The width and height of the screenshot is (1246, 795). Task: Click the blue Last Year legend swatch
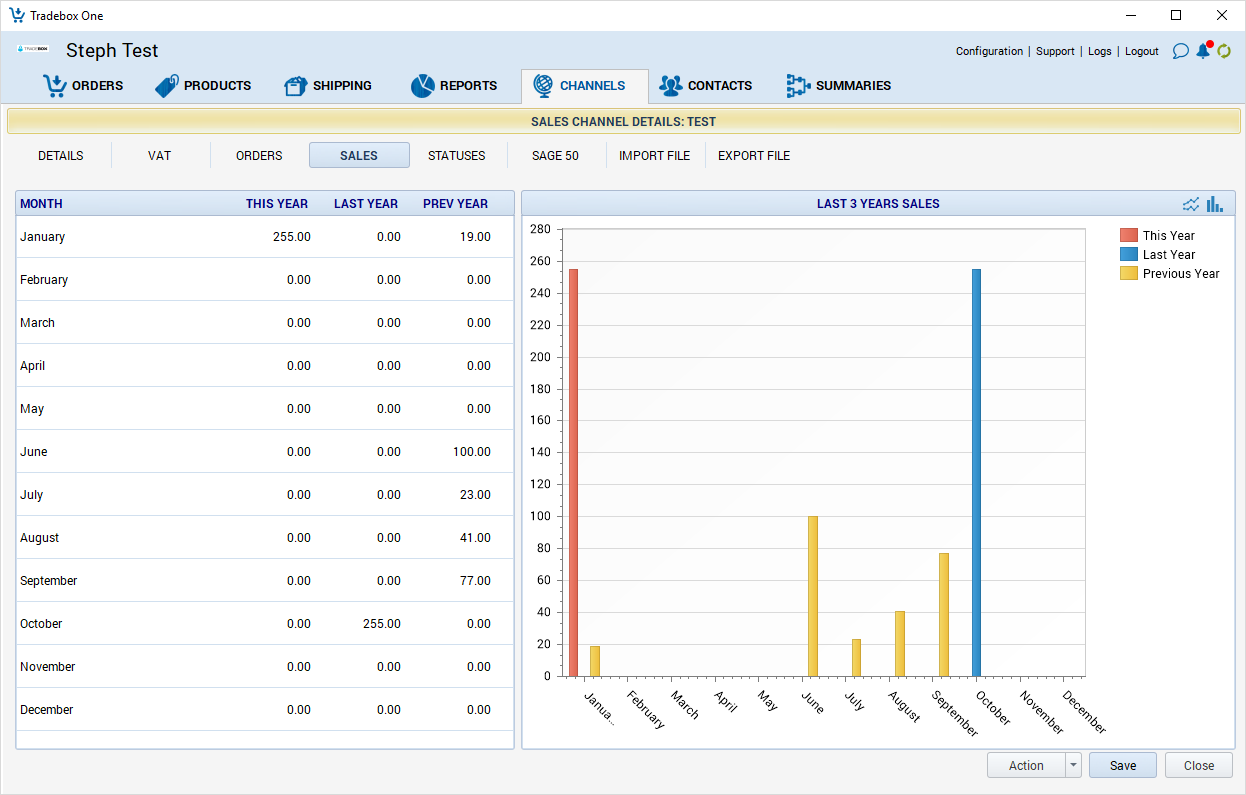click(x=1128, y=255)
